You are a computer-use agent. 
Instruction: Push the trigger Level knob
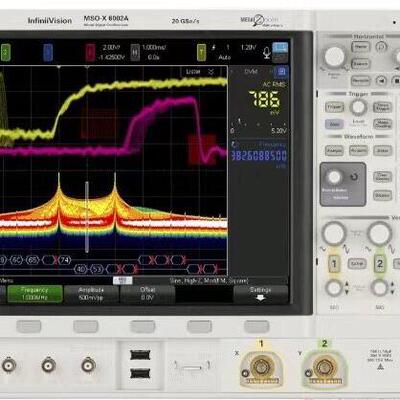pos(358,107)
